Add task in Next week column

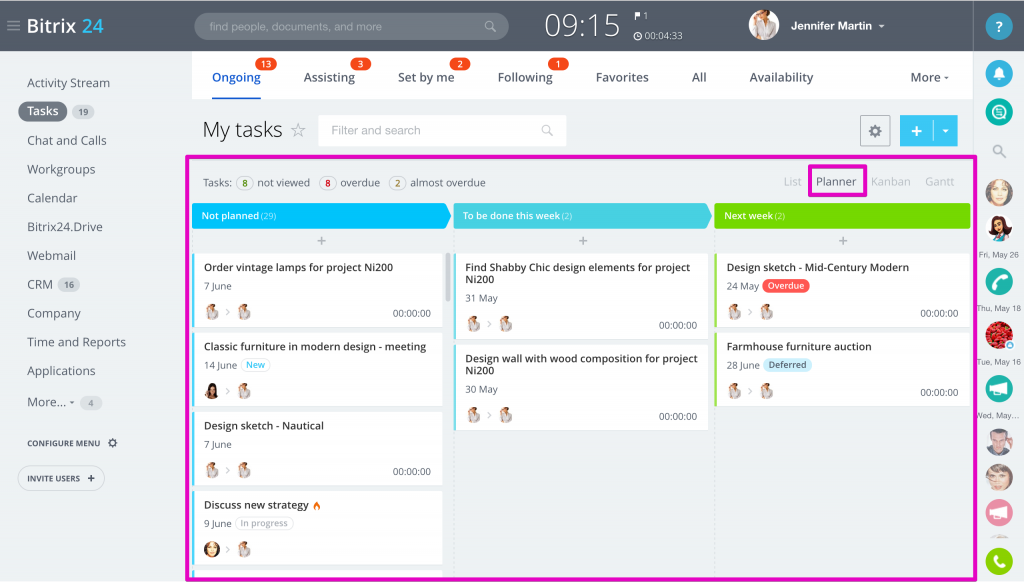coord(843,241)
